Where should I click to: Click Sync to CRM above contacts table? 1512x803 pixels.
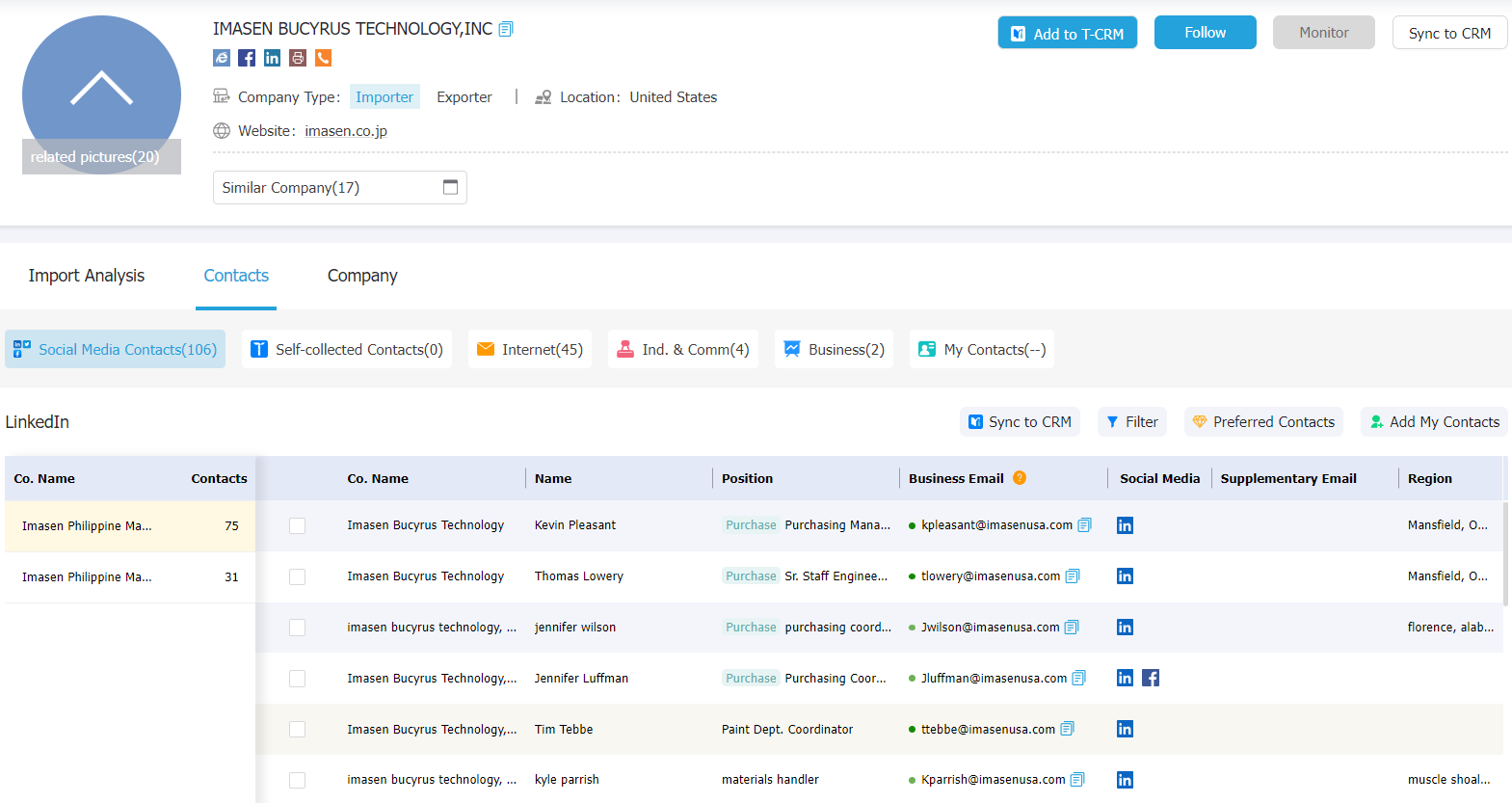tap(1021, 422)
